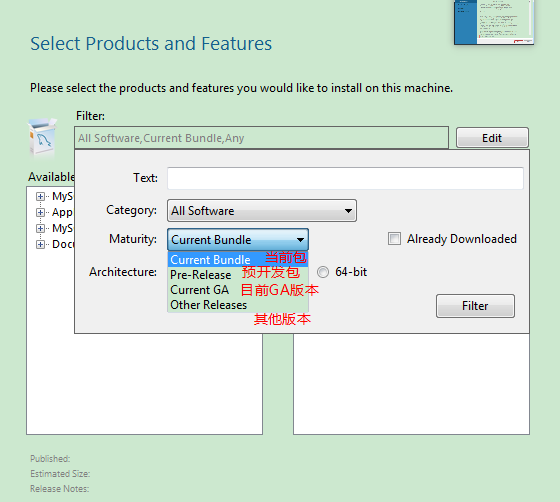Focus the Text filter input field

(345, 178)
